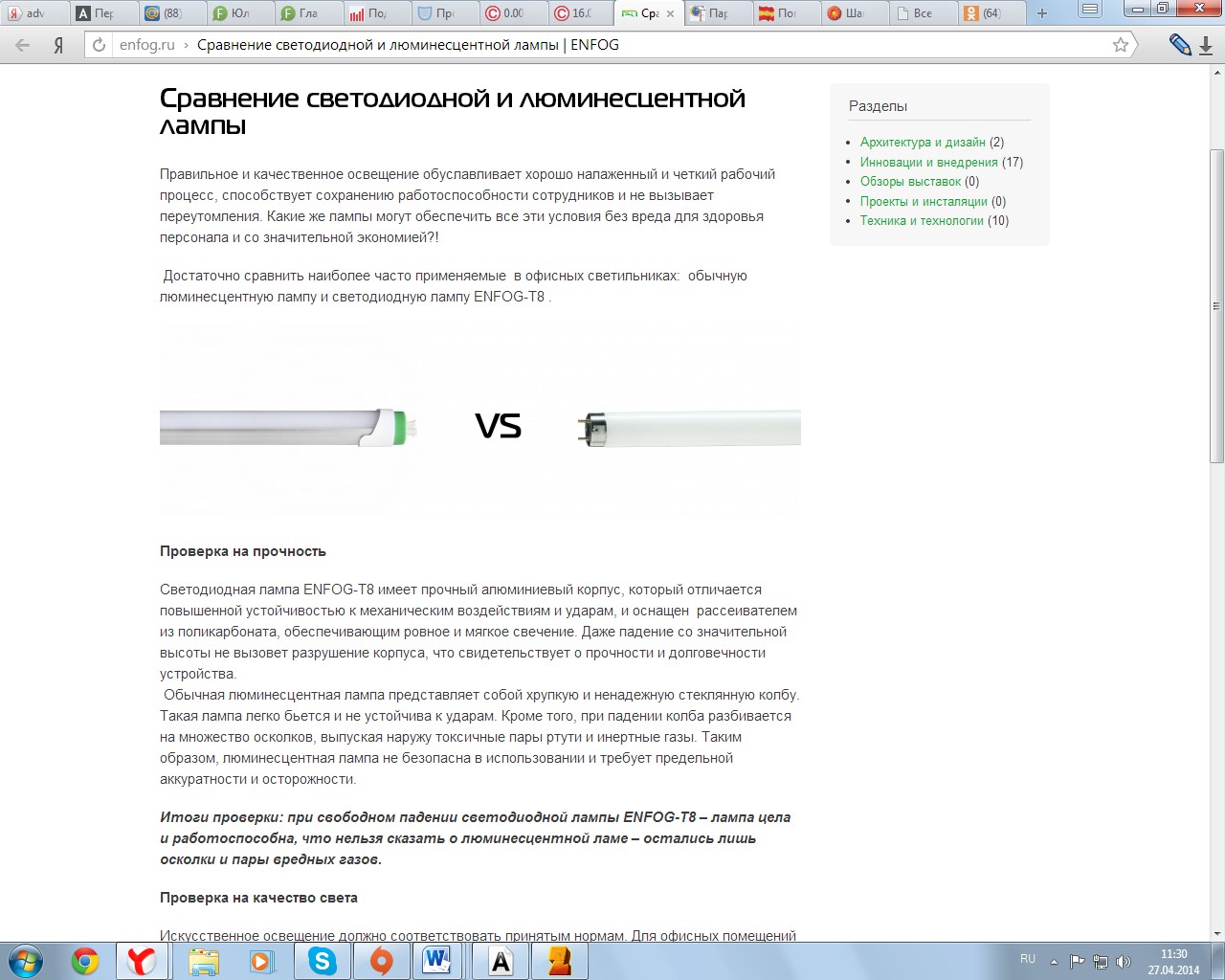The width and height of the screenshot is (1225, 980).
Task: Open the volume speaker icon in the tray
Action: click(1124, 962)
